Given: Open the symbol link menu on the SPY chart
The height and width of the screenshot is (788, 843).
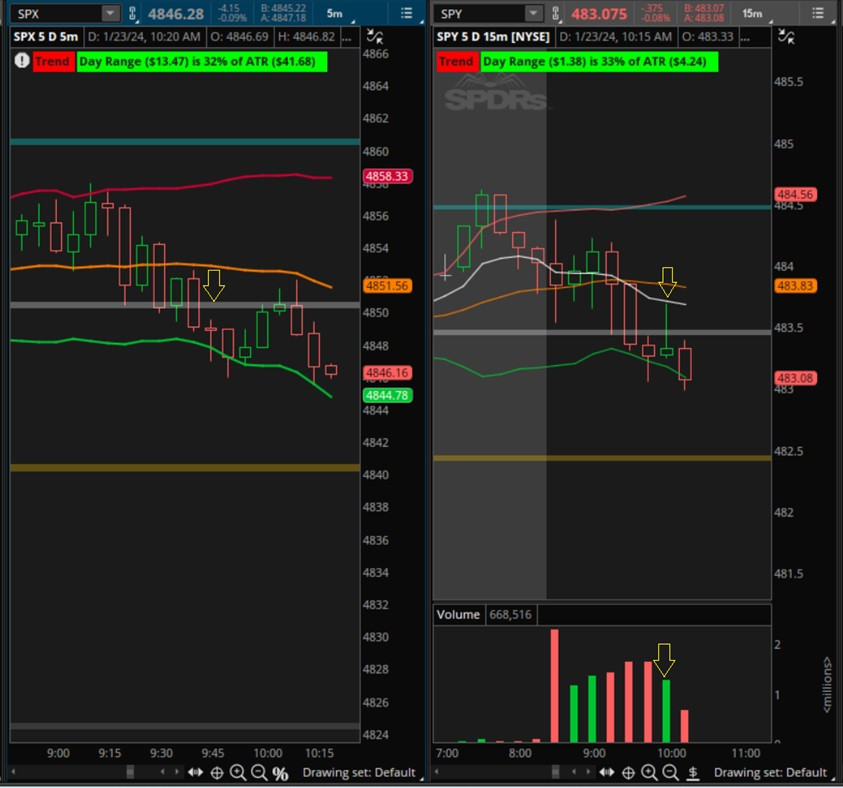Looking at the screenshot, I should [x=555, y=13].
